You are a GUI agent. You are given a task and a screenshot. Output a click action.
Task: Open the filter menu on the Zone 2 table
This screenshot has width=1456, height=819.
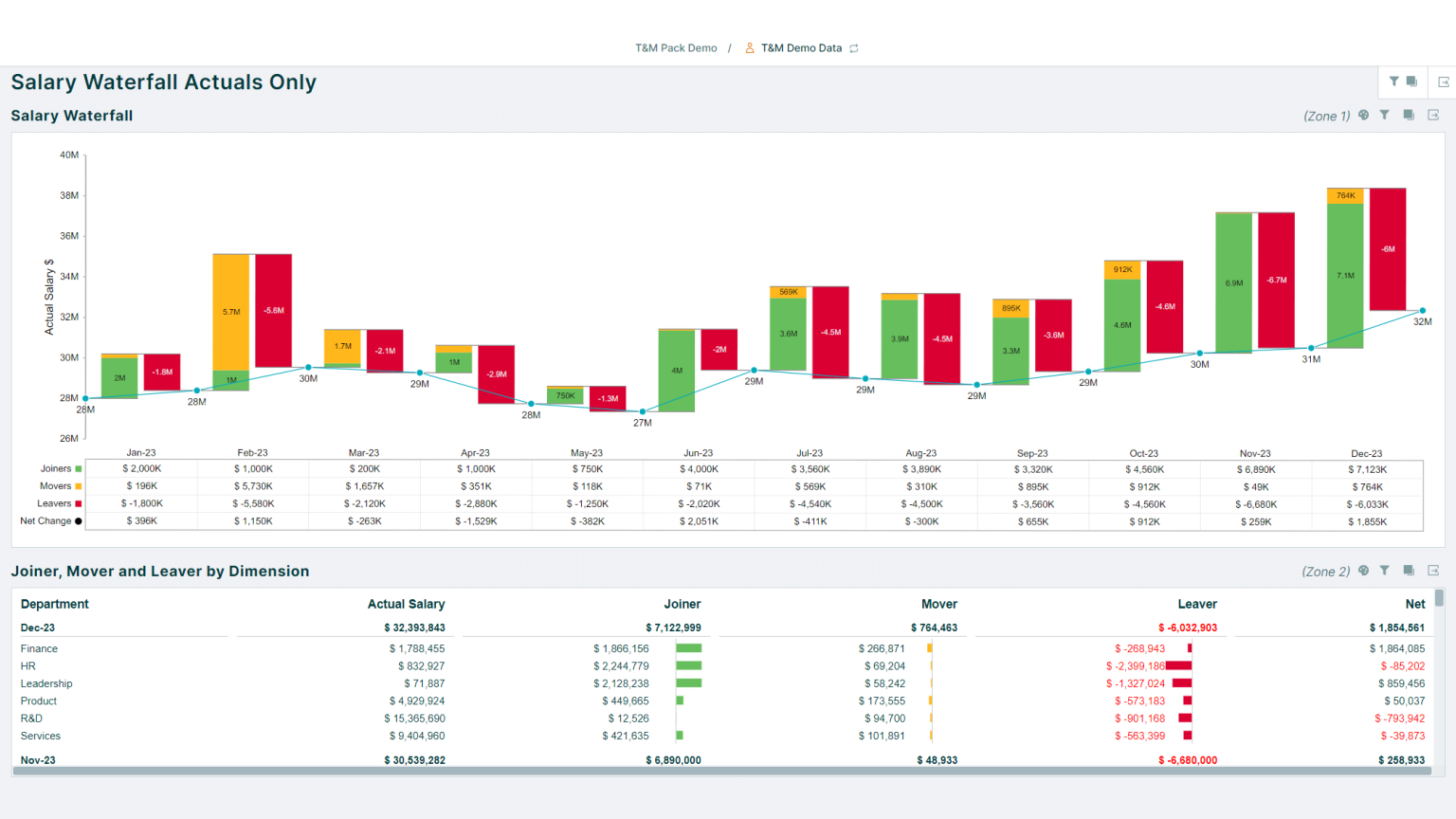(1385, 571)
